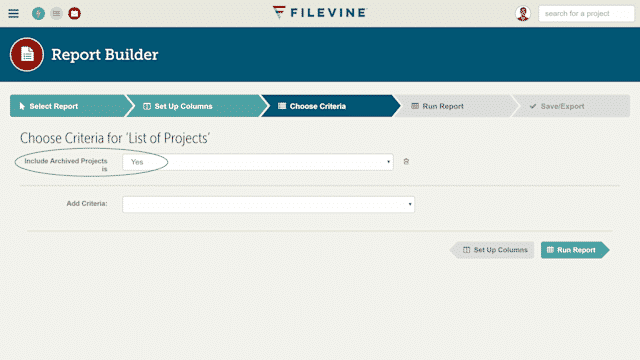The image size is (640, 360).
Task: Click the teal lightning bolt icon
Action: tap(38, 13)
